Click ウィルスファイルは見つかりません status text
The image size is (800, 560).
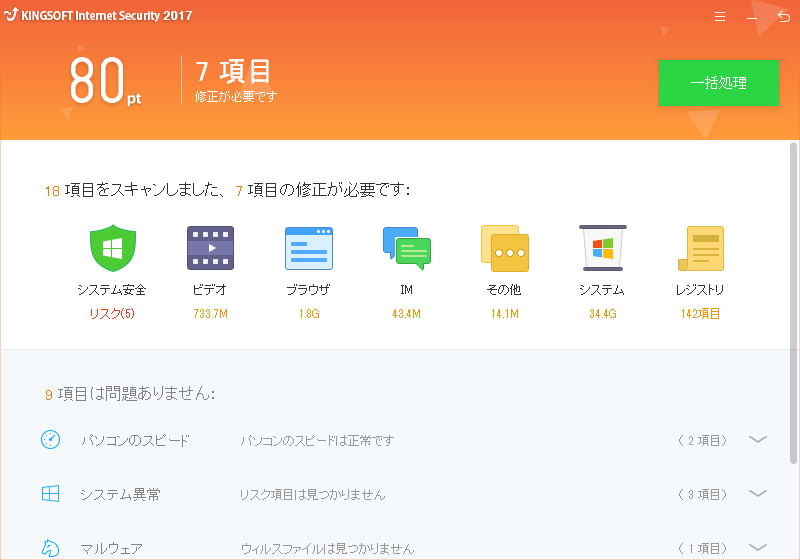tap(327, 548)
